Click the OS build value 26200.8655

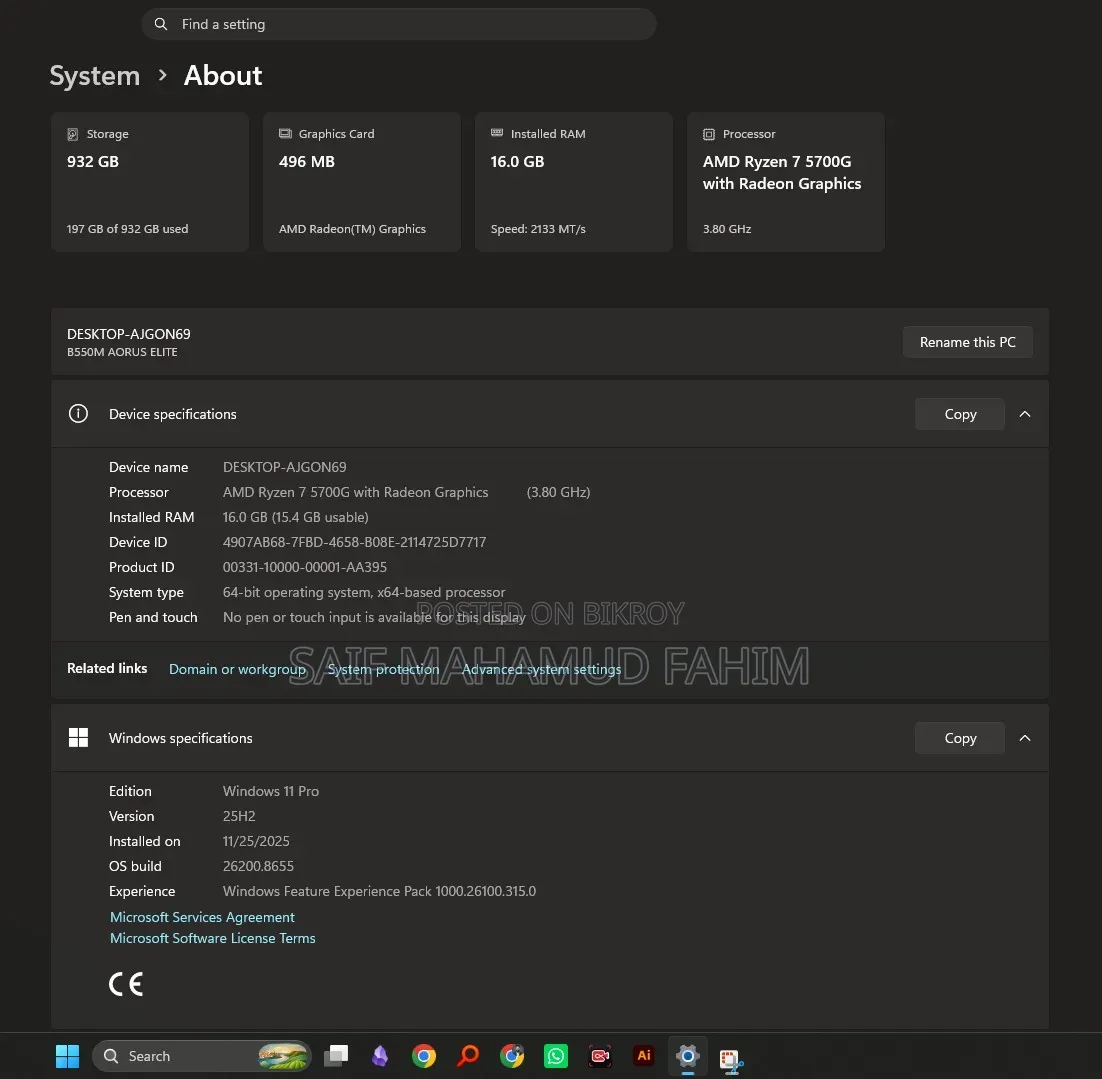pos(258,866)
